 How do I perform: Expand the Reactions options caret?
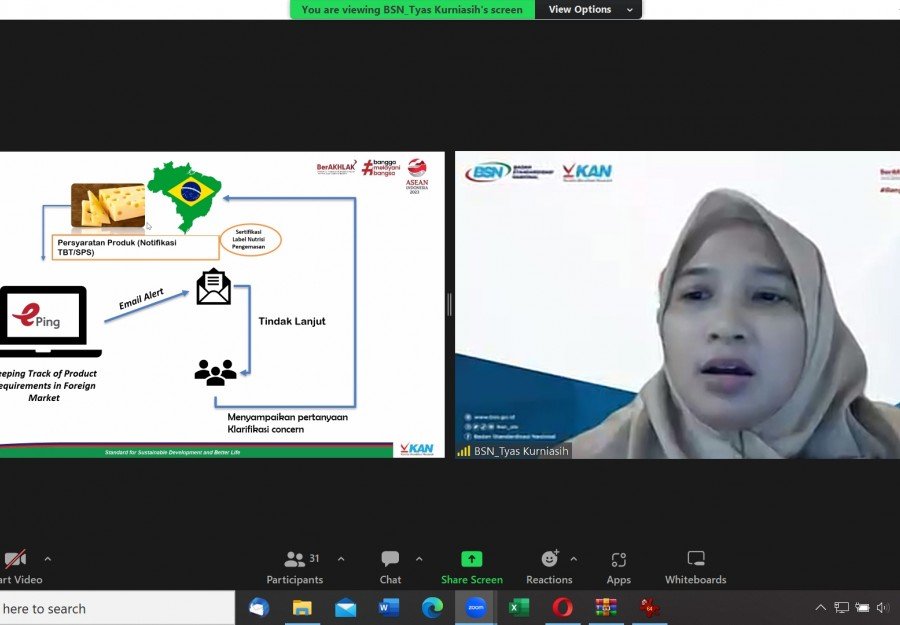point(573,559)
